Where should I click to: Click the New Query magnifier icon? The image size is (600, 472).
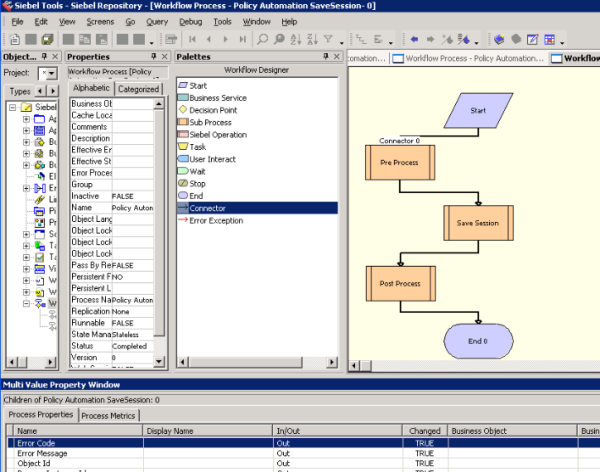262,39
